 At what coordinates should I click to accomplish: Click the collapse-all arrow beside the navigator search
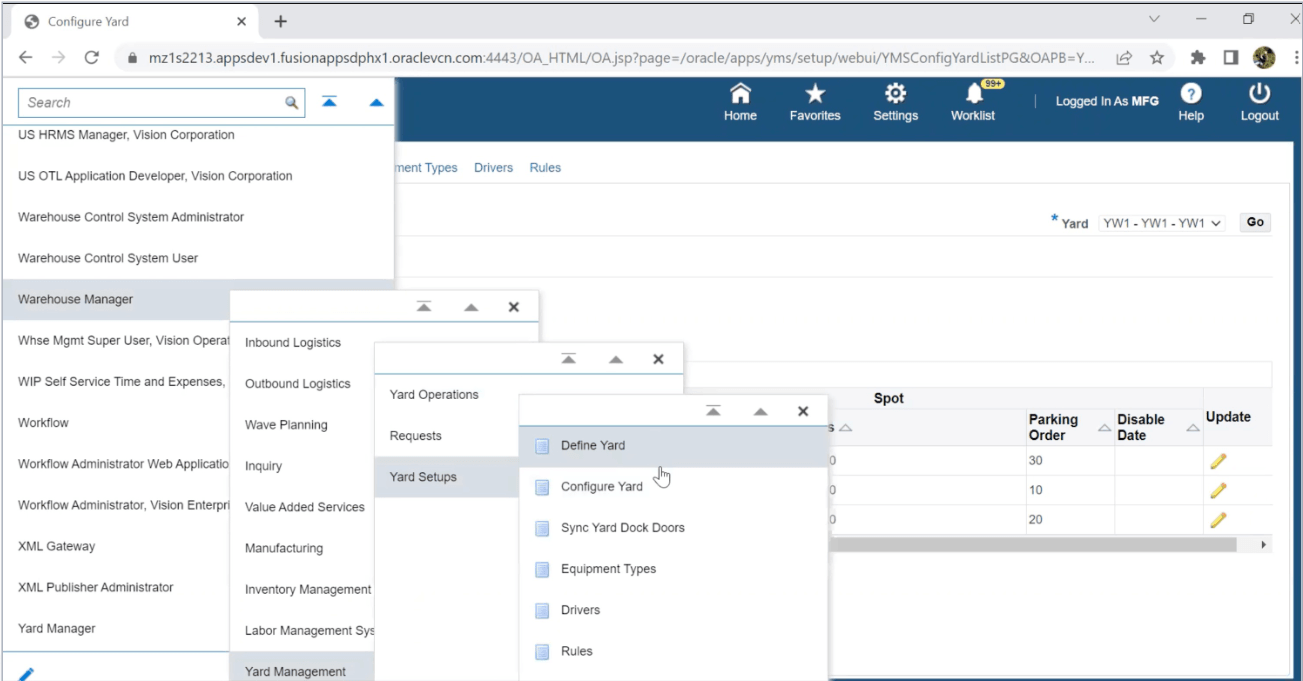(329, 102)
